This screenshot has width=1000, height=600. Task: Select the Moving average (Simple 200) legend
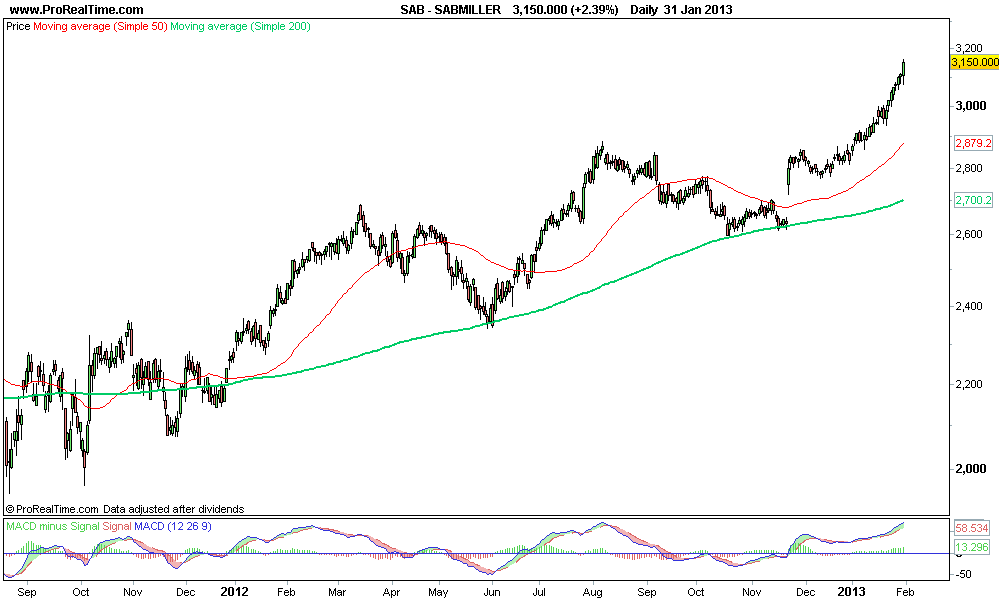240,27
